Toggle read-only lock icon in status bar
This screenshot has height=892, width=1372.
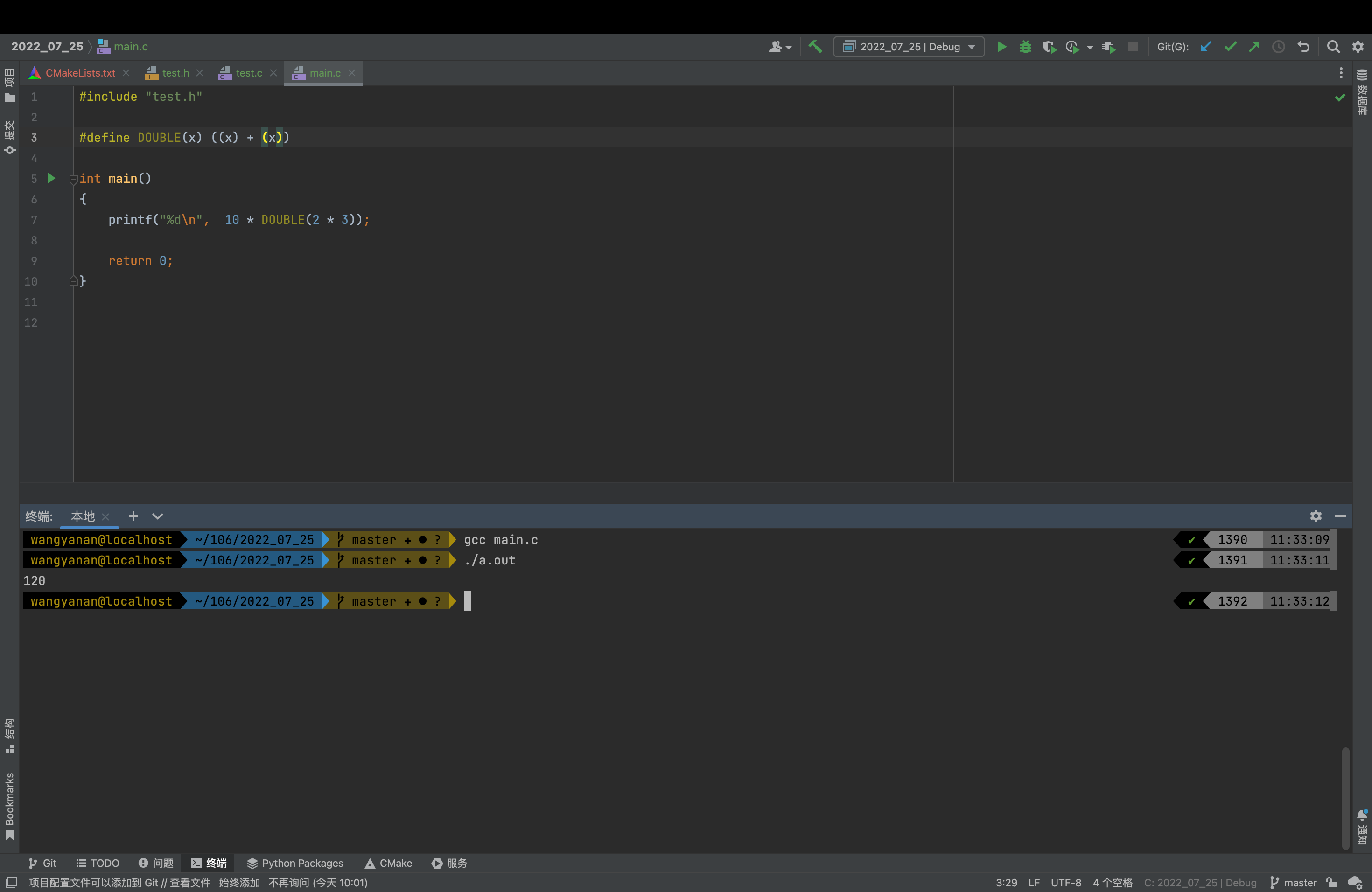click(x=1332, y=883)
